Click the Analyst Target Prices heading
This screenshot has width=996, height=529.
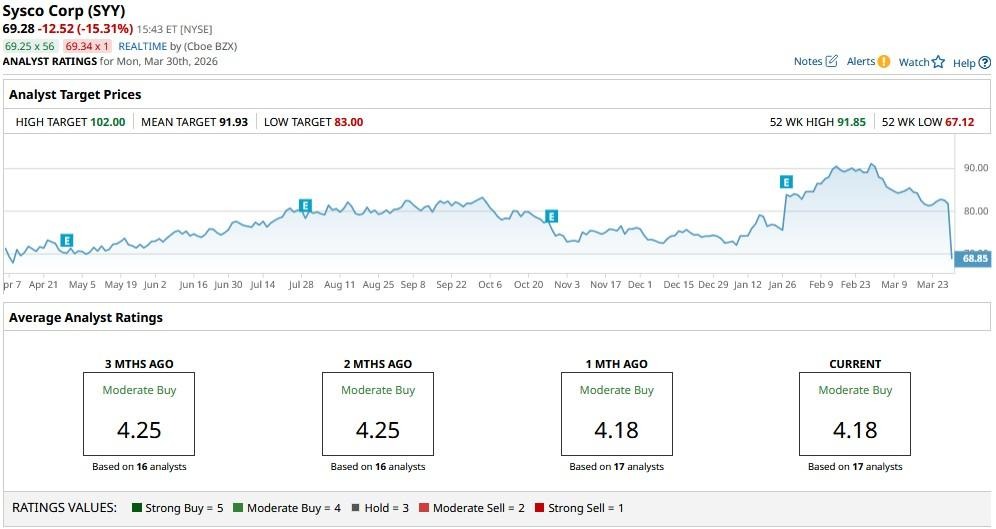(75, 95)
